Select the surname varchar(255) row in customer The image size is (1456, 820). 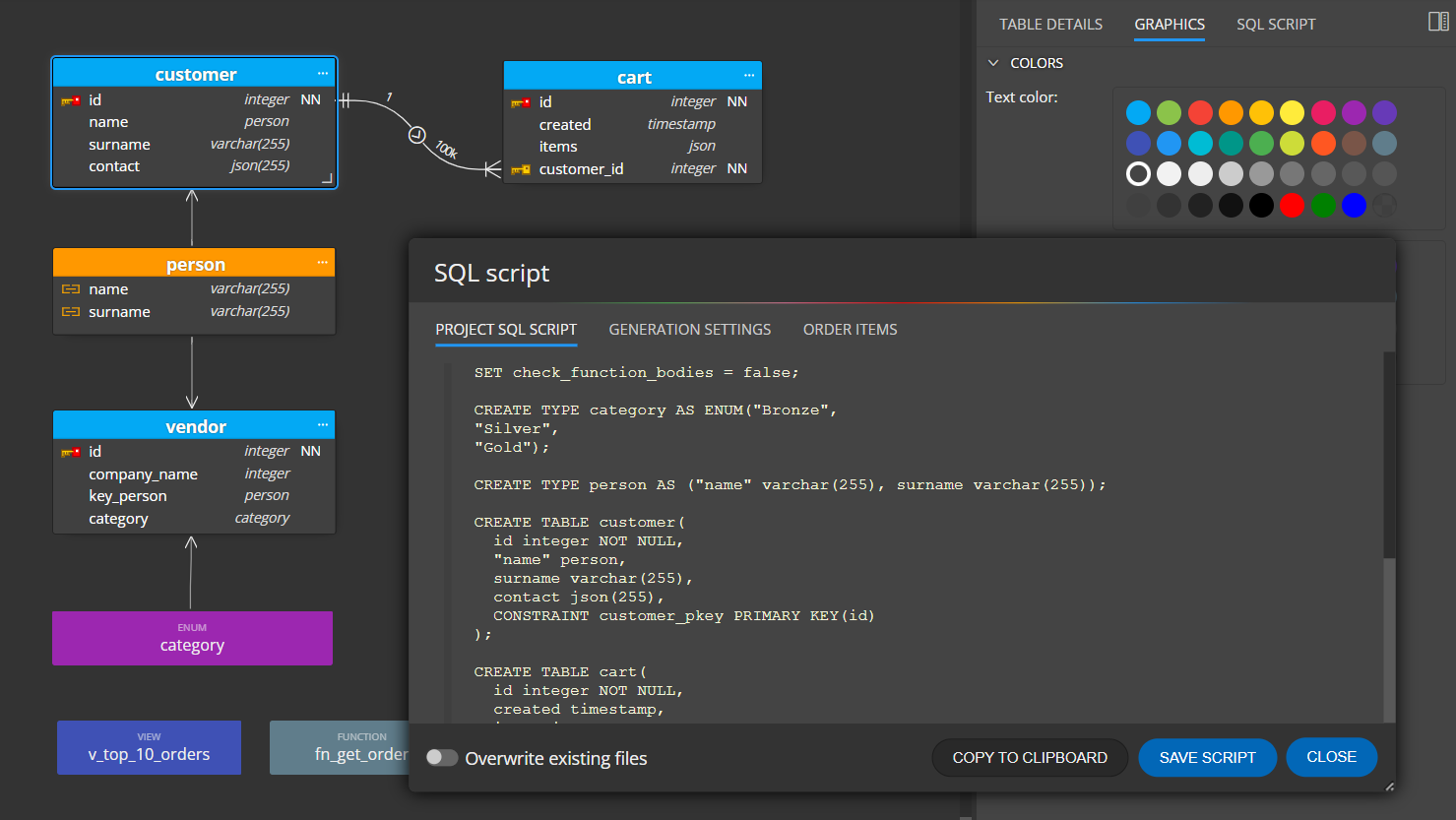click(x=194, y=145)
